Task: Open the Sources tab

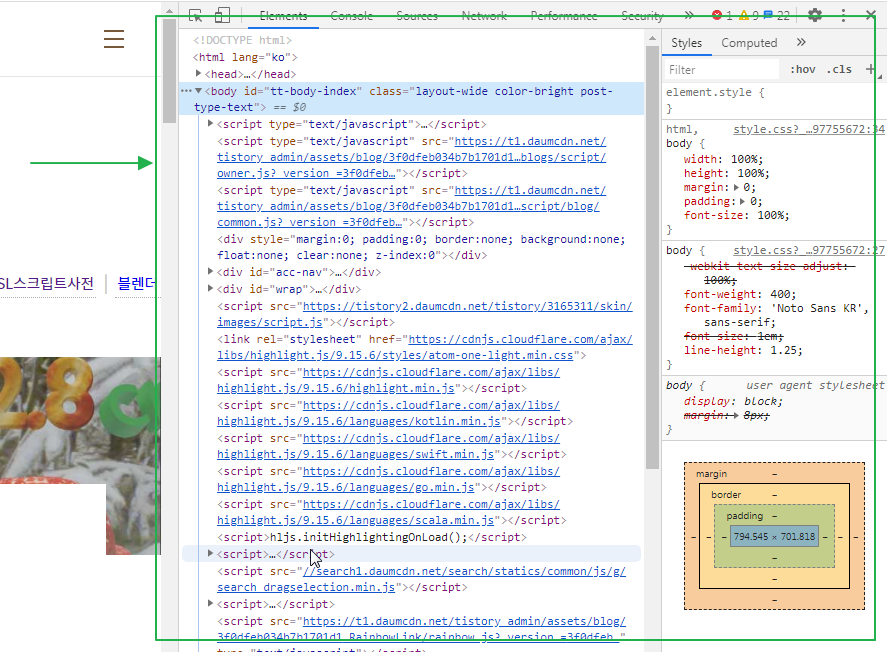Action: pos(417,16)
